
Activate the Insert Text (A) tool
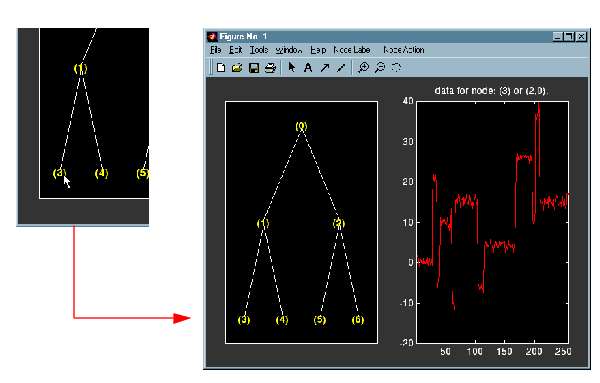(308, 68)
